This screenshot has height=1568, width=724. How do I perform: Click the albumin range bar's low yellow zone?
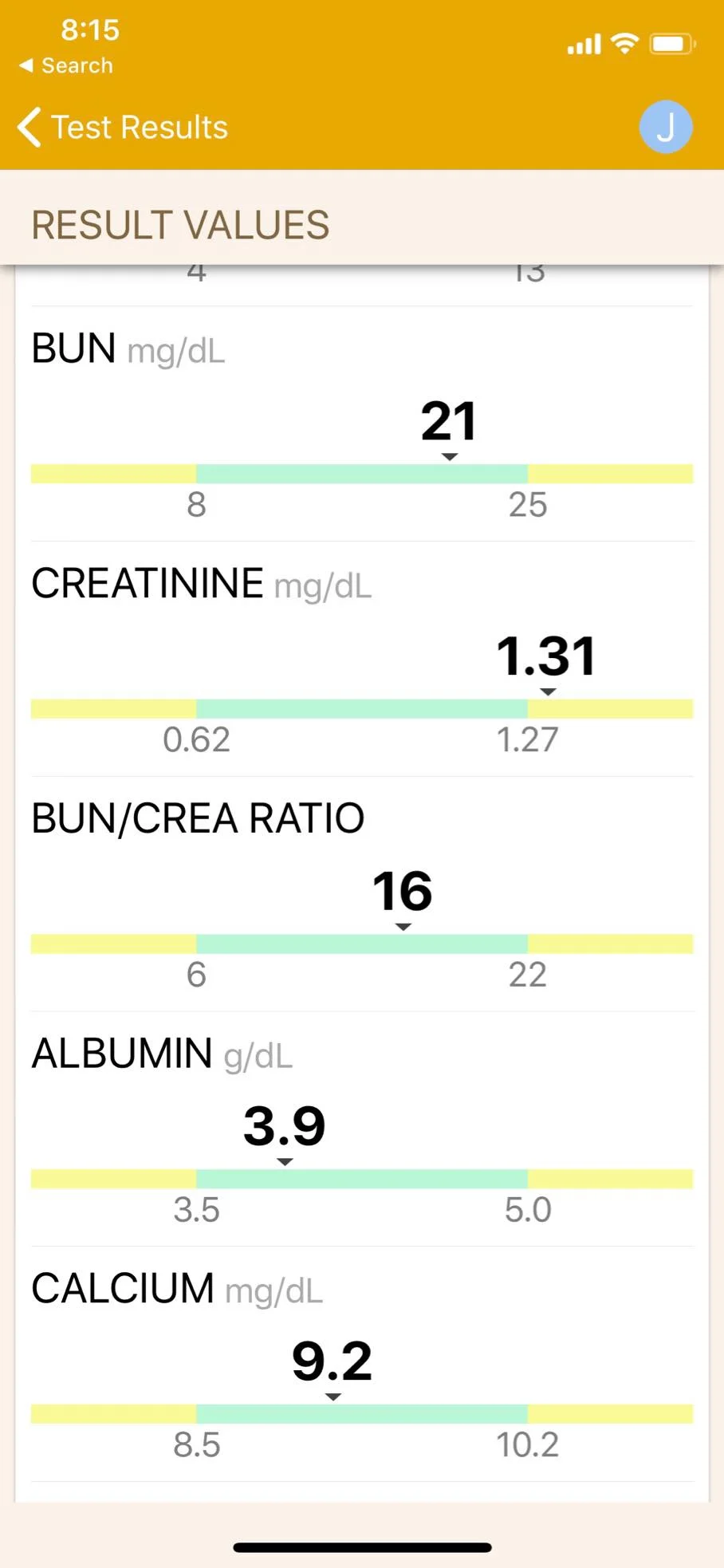tap(113, 1179)
